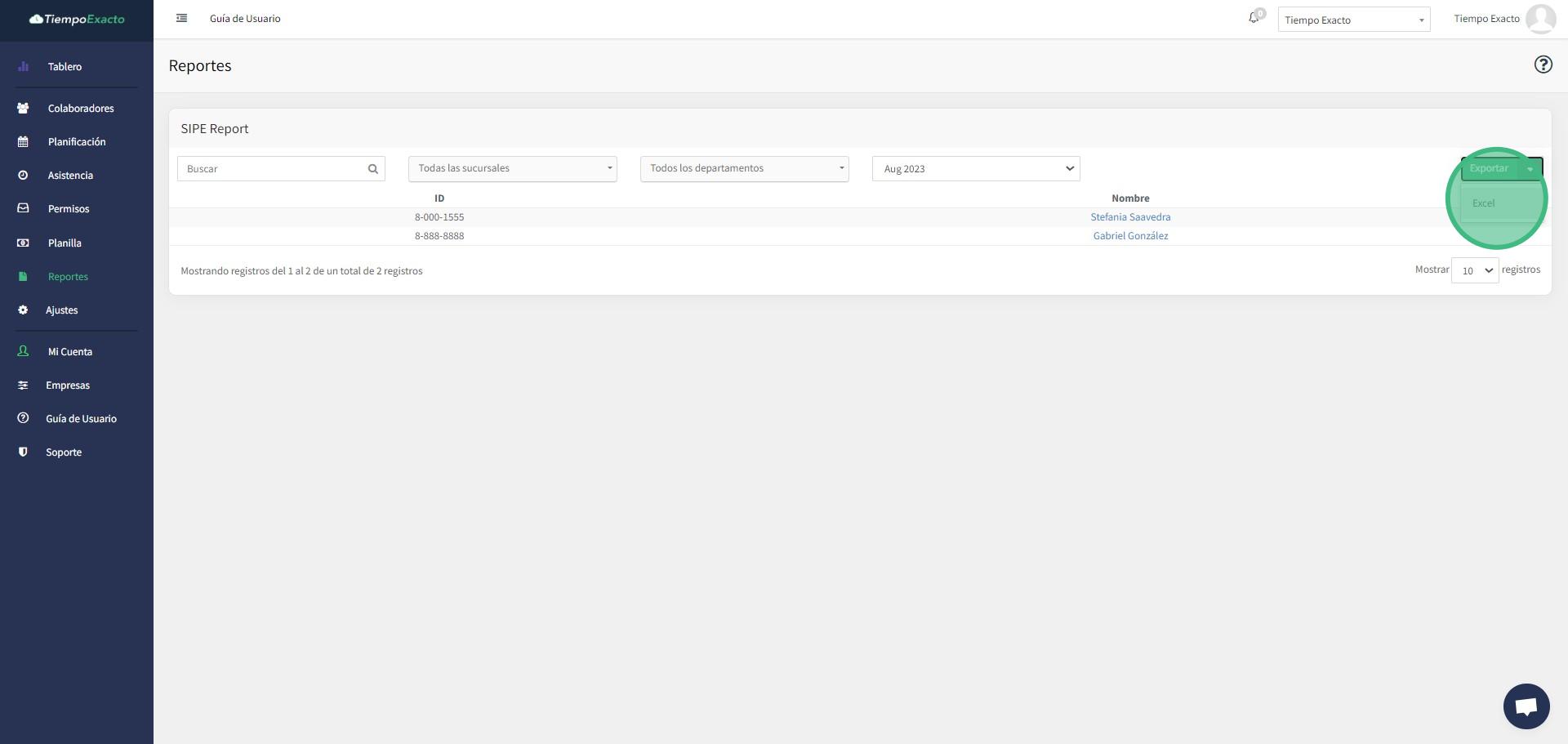Screen dimensions: 1568x744
Task: Click the TiempoExacto logo
Action: tap(77, 19)
